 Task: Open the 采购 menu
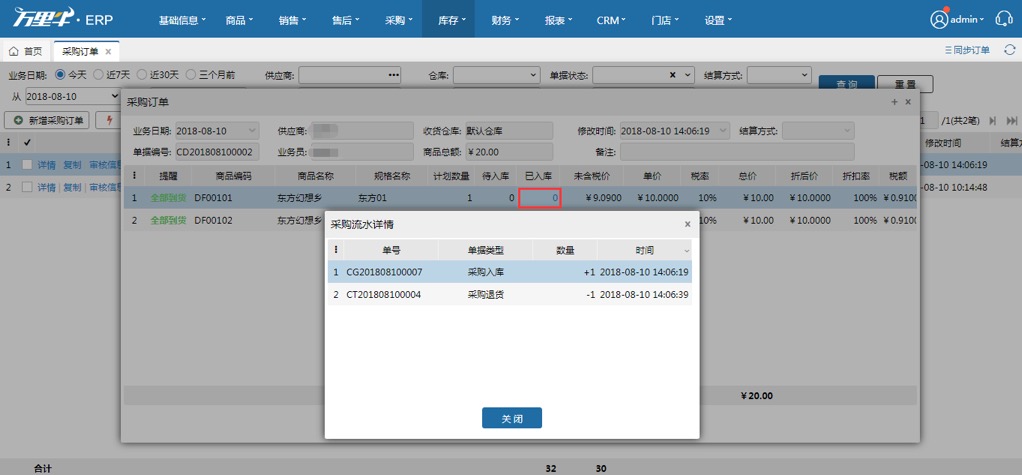point(398,20)
